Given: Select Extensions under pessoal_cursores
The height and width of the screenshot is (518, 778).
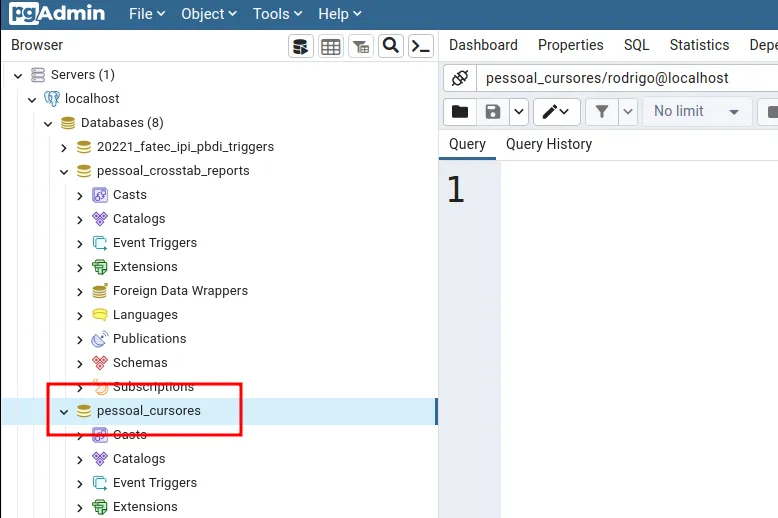Looking at the screenshot, I should [x=145, y=507].
